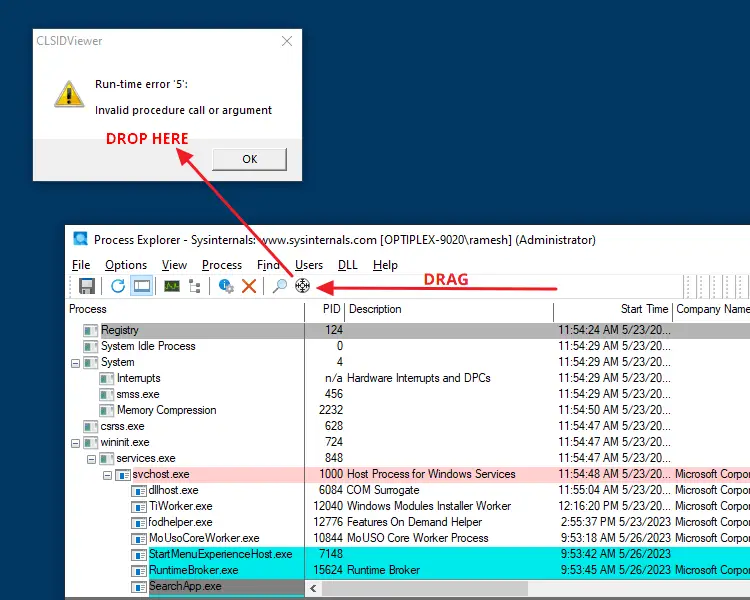This screenshot has height=600, width=750.
Task: Select the smss.exe process row
Action: point(408,394)
